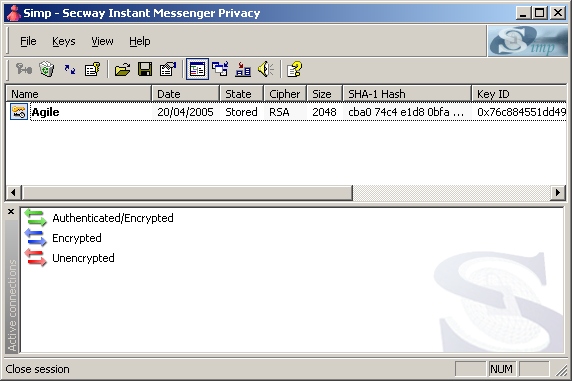Sort keys by the State column header

[x=241, y=94]
